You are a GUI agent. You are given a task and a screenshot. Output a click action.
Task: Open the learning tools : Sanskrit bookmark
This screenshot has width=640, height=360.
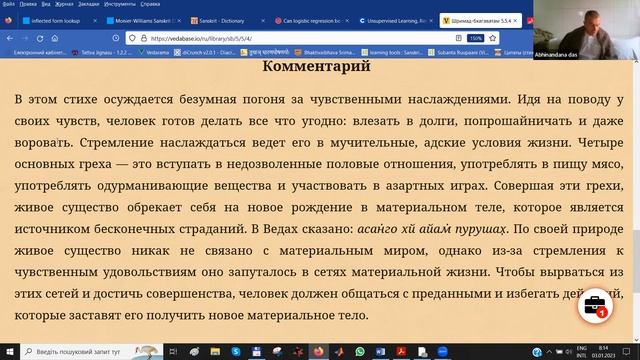(x=392, y=52)
